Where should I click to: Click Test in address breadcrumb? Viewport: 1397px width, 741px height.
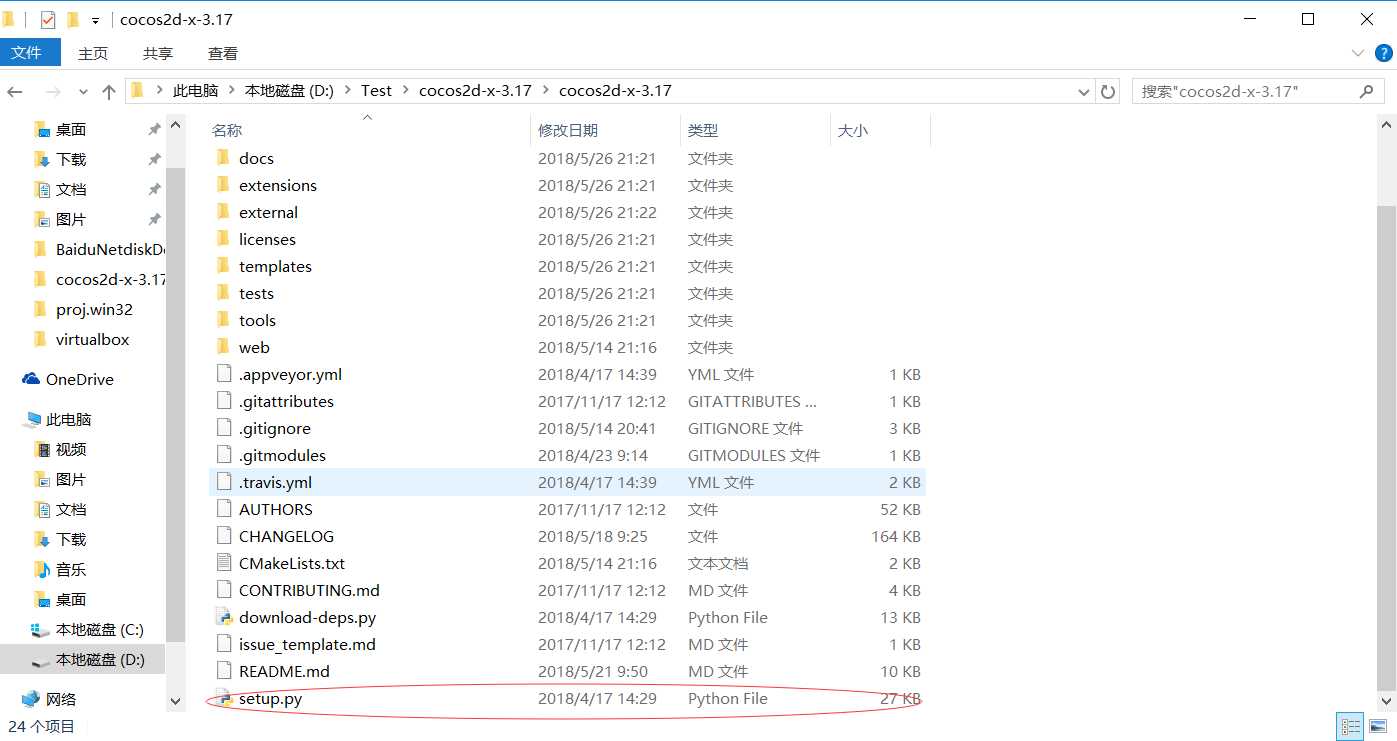[x=376, y=90]
